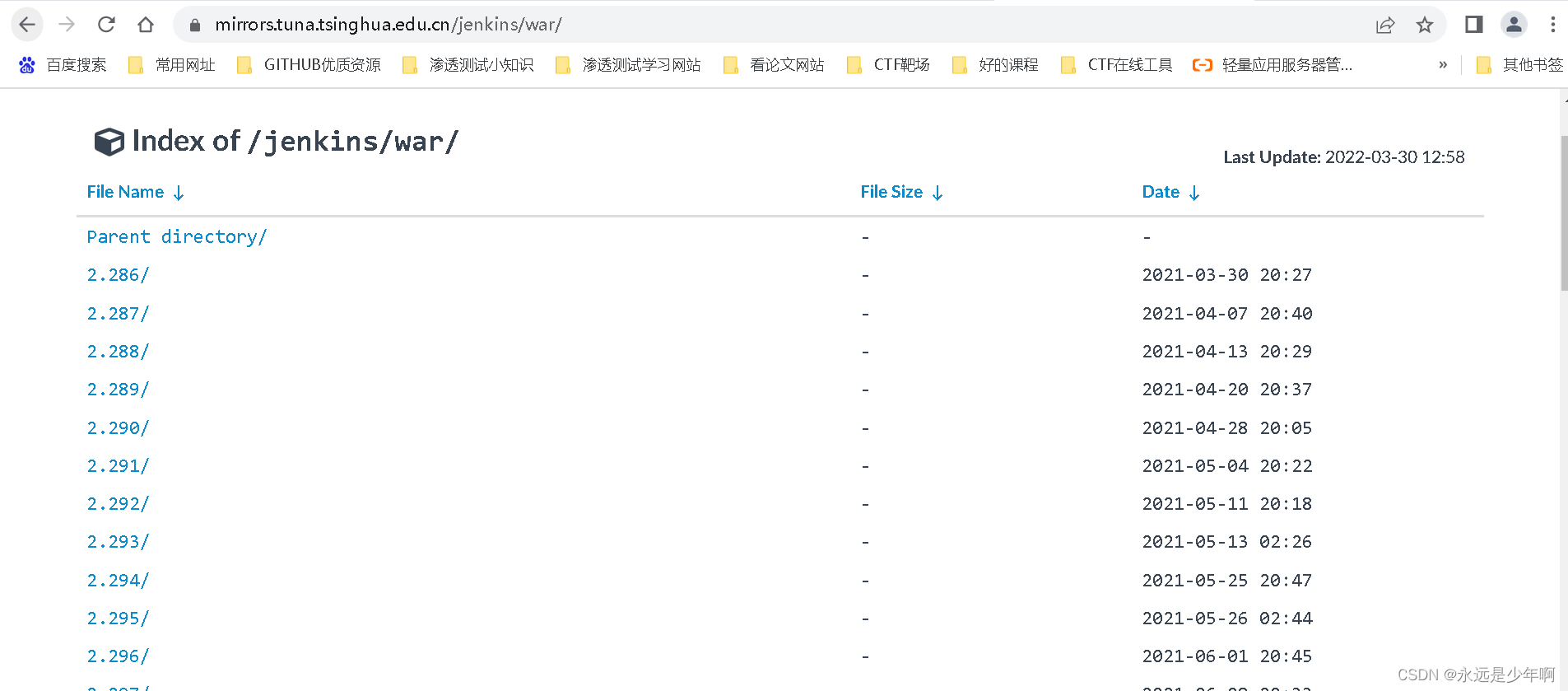This screenshot has height=691, width=1568.
Task: Open the 2.290/ directory
Action: [119, 428]
